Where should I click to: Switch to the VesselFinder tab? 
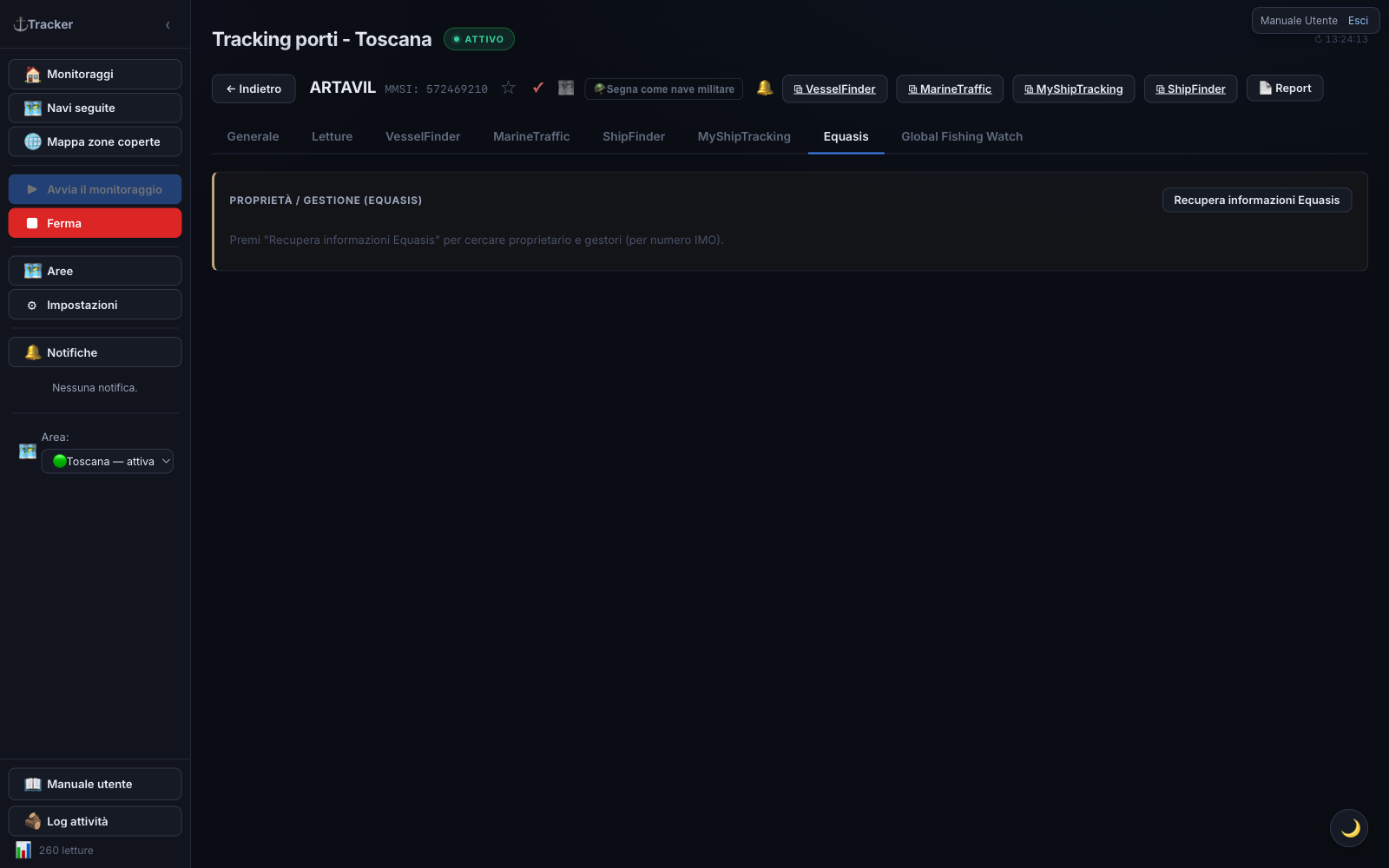(423, 137)
